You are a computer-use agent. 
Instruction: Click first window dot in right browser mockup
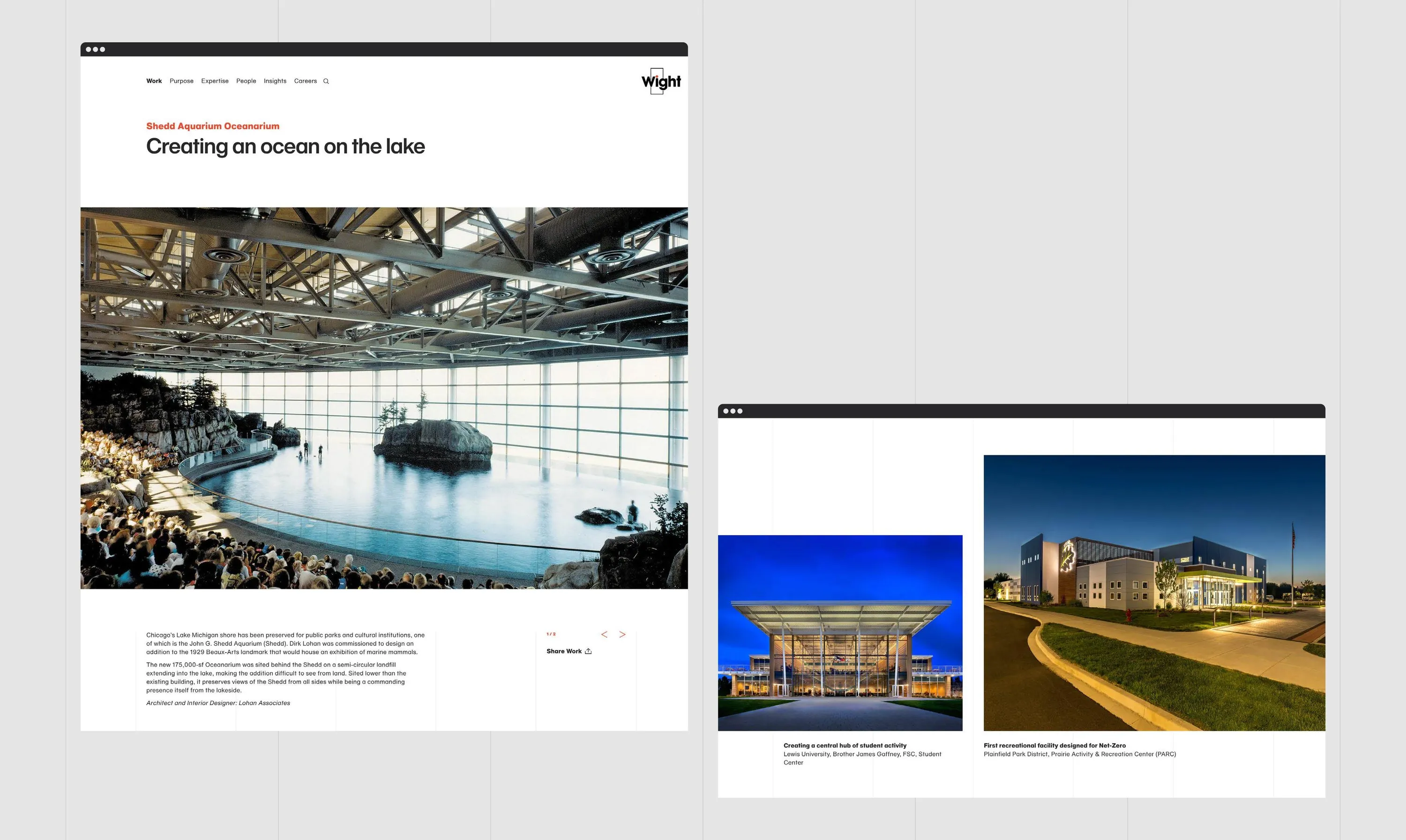[726, 411]
